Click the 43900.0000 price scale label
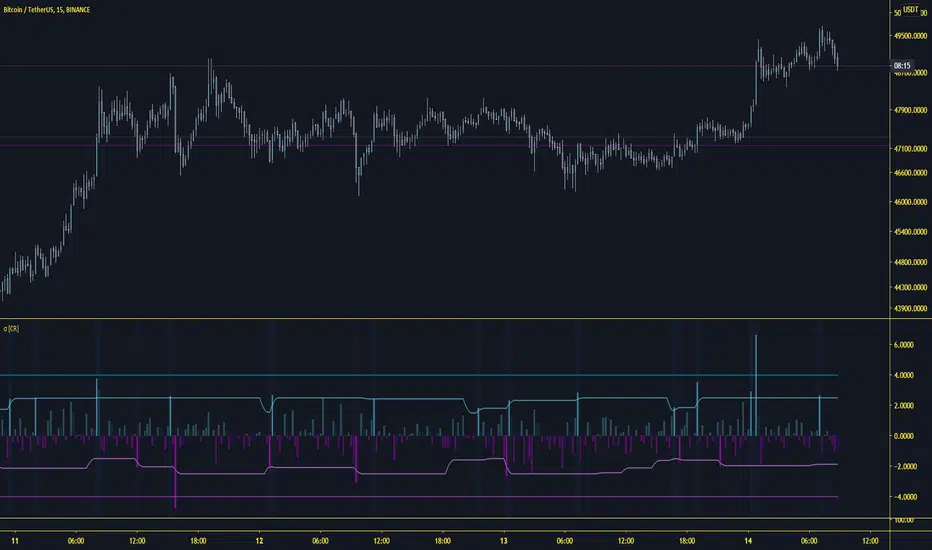932x550 pixels. (910, 308)
